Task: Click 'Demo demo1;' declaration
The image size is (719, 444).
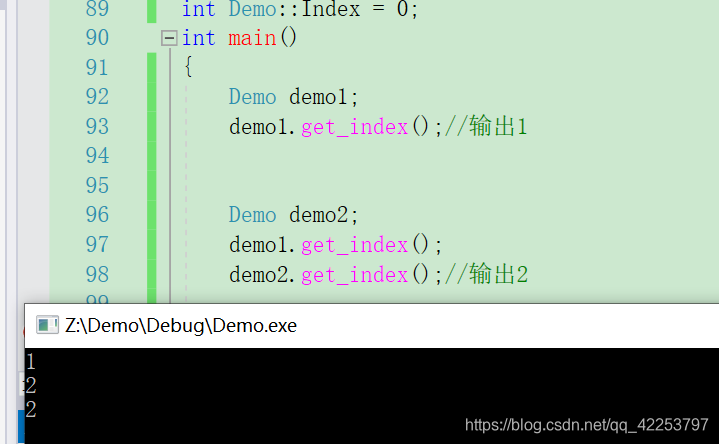Action: coord(293,97)
